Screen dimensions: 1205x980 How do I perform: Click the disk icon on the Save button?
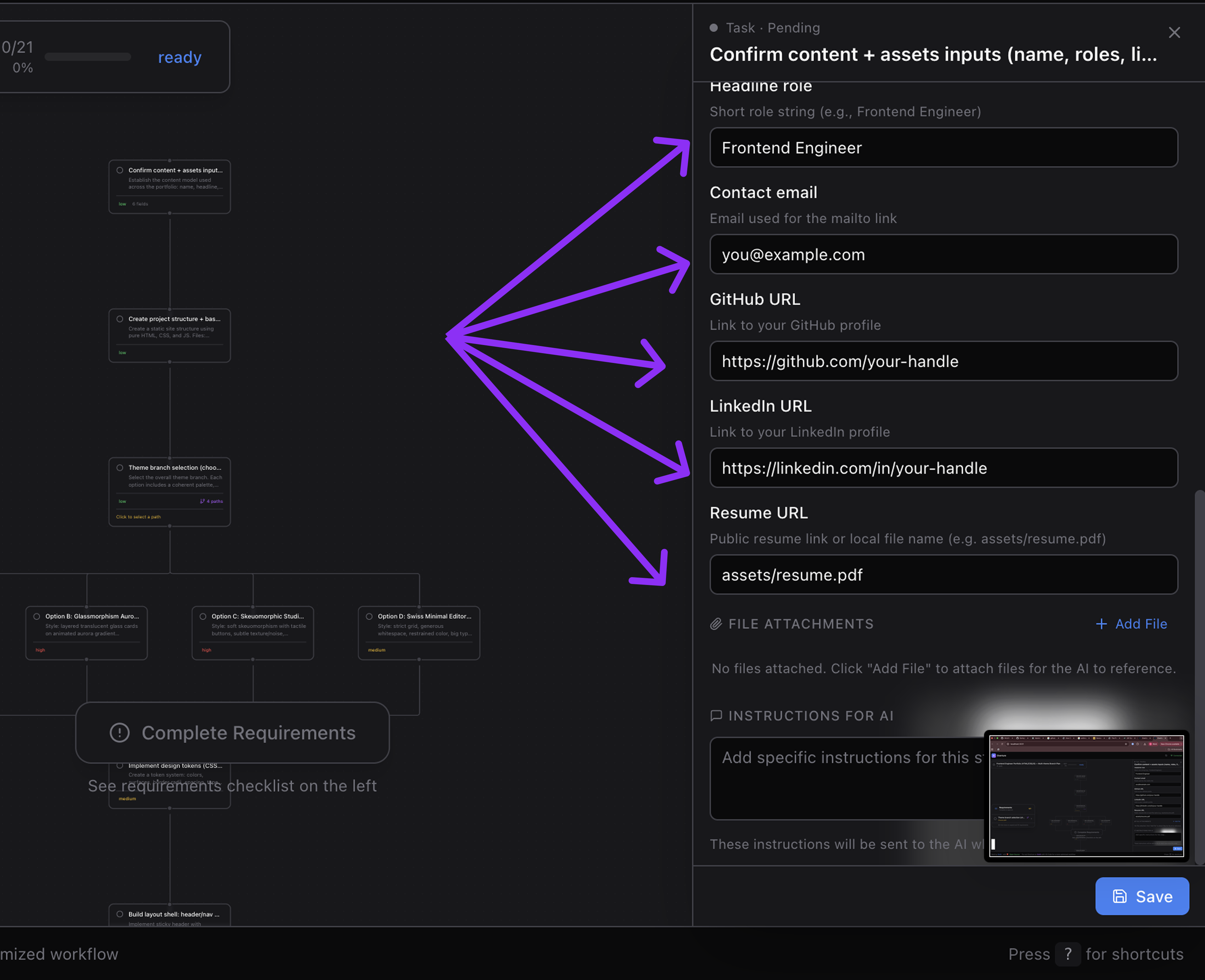point(1120,897)
